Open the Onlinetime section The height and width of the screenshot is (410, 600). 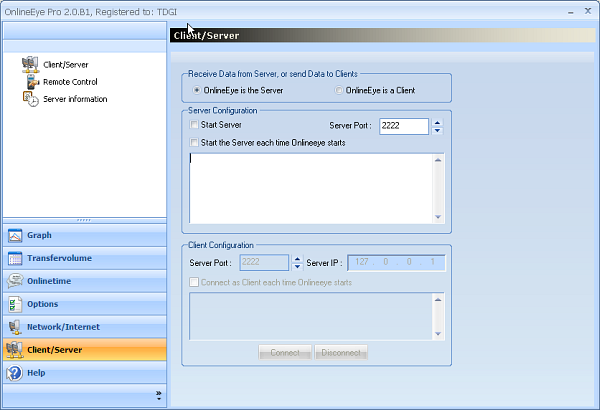(85, 281)
